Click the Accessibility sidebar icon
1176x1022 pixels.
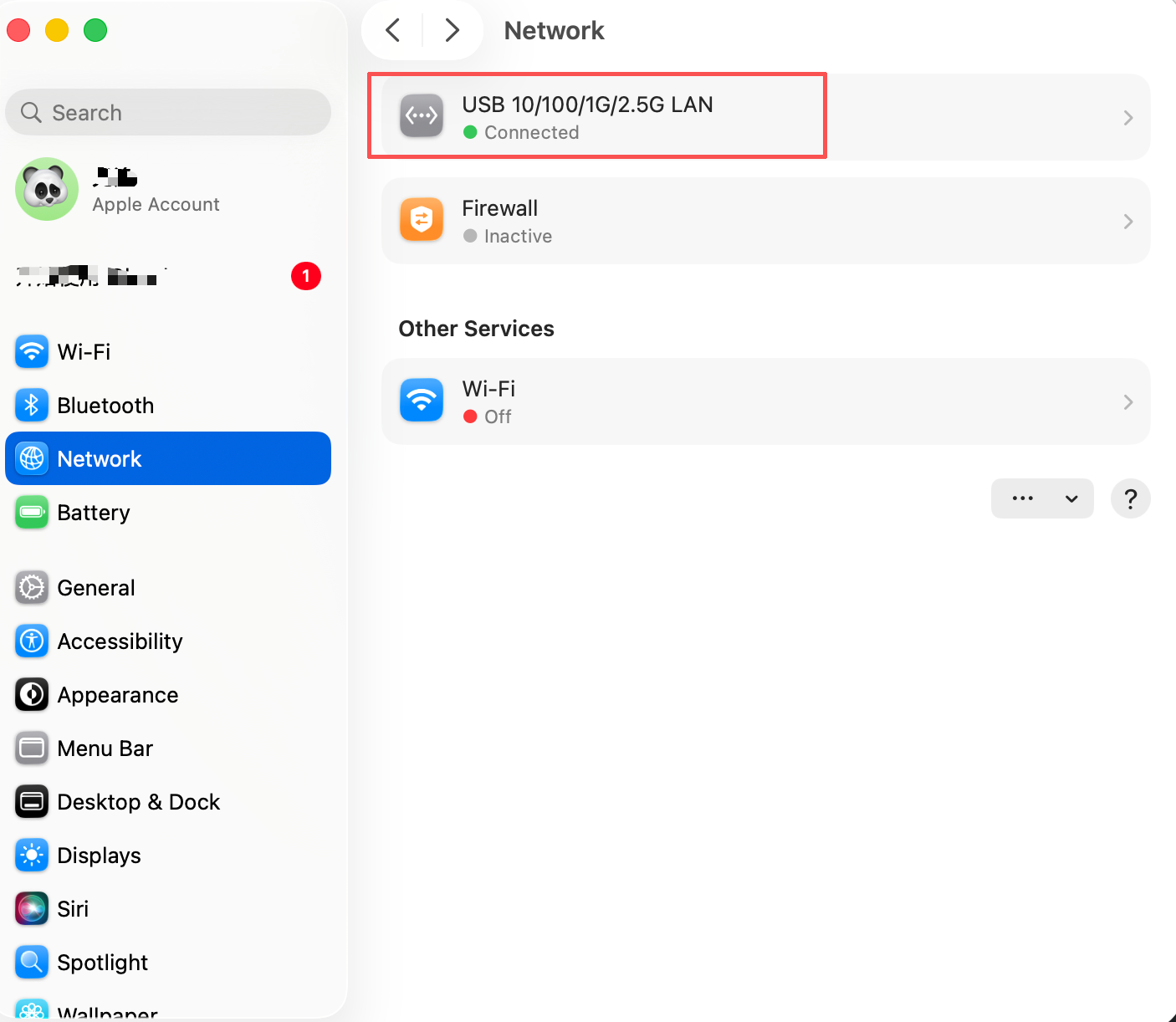[32, 641]
